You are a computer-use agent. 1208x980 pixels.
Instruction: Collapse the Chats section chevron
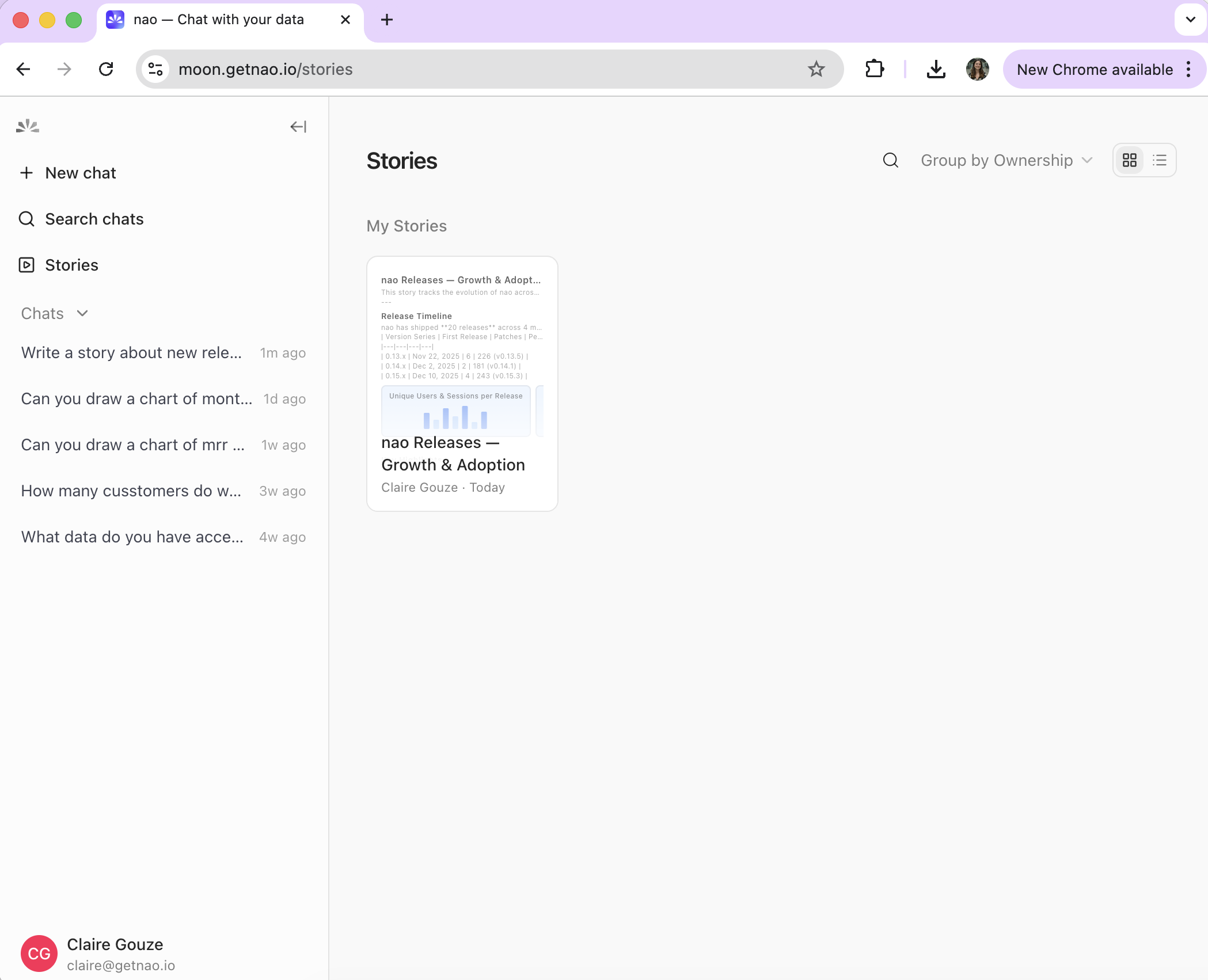point(82,313)
